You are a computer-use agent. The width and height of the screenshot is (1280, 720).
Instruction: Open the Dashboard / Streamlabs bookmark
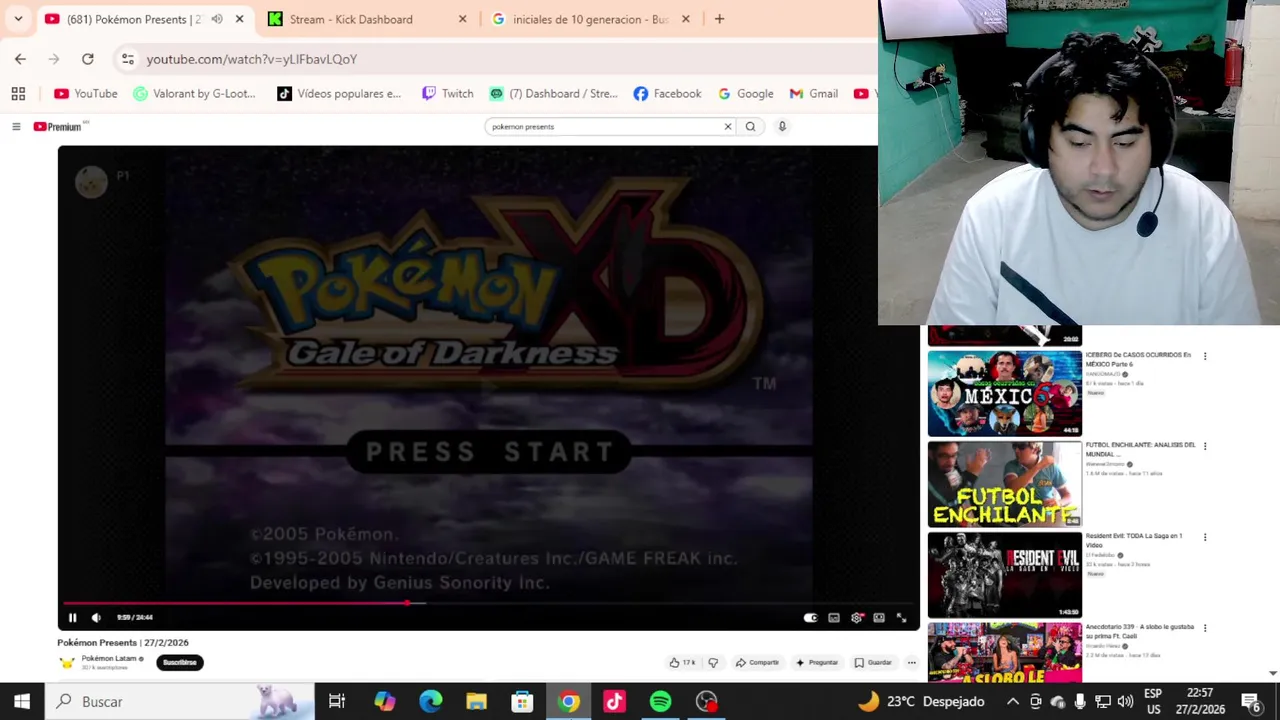tap(553, 94)
